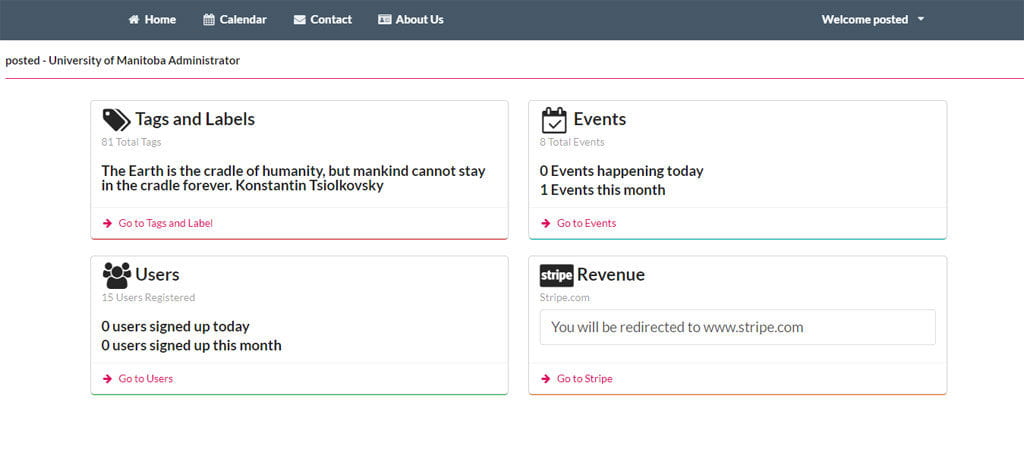The height and width of the screenshot is (452, 1024).
Task: Select the Contact navigation label
Action: pyautogui.click(x=331, y=20)
